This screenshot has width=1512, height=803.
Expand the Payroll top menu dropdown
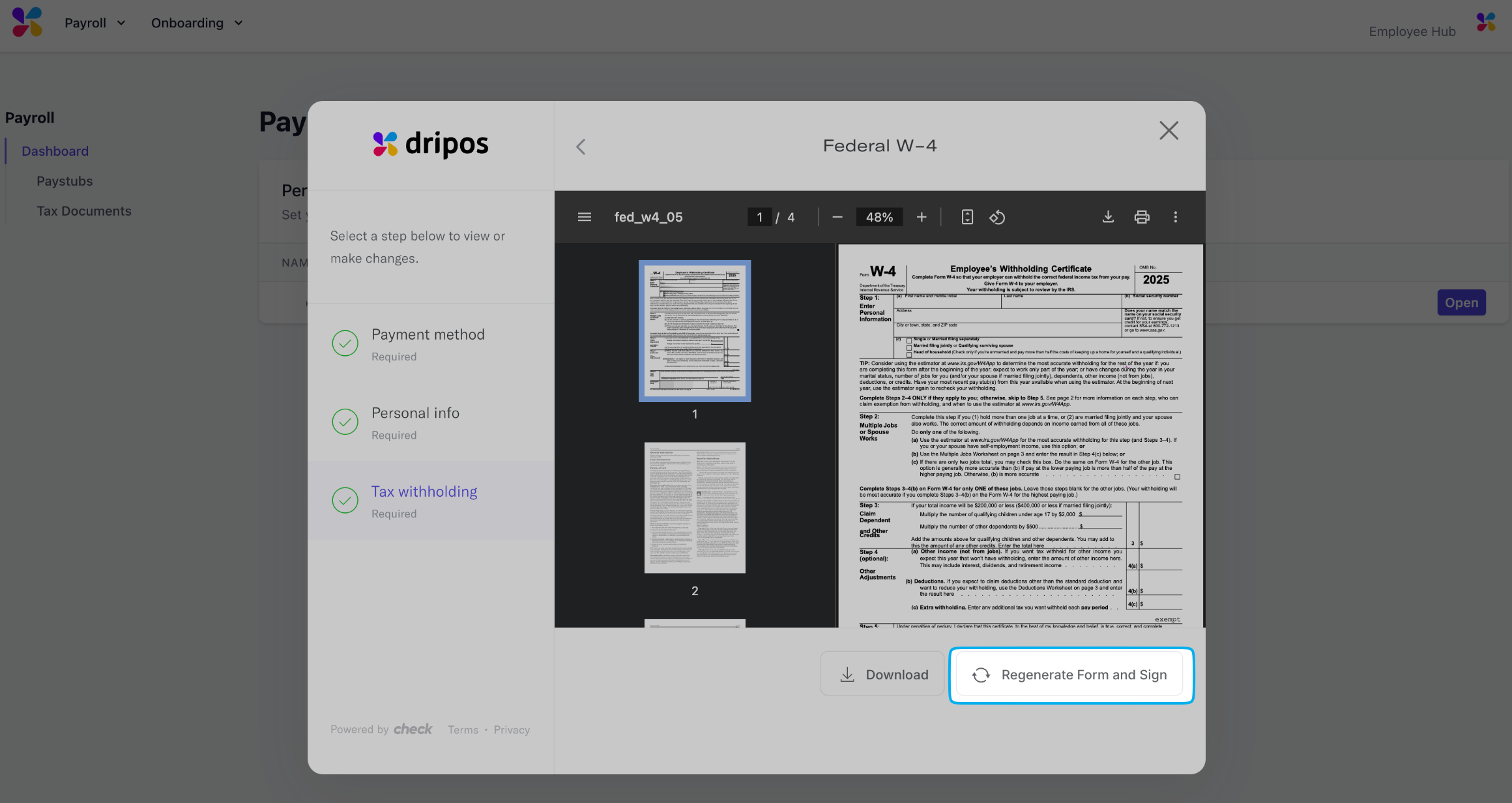pyautogui.click(x=94, y=23)
